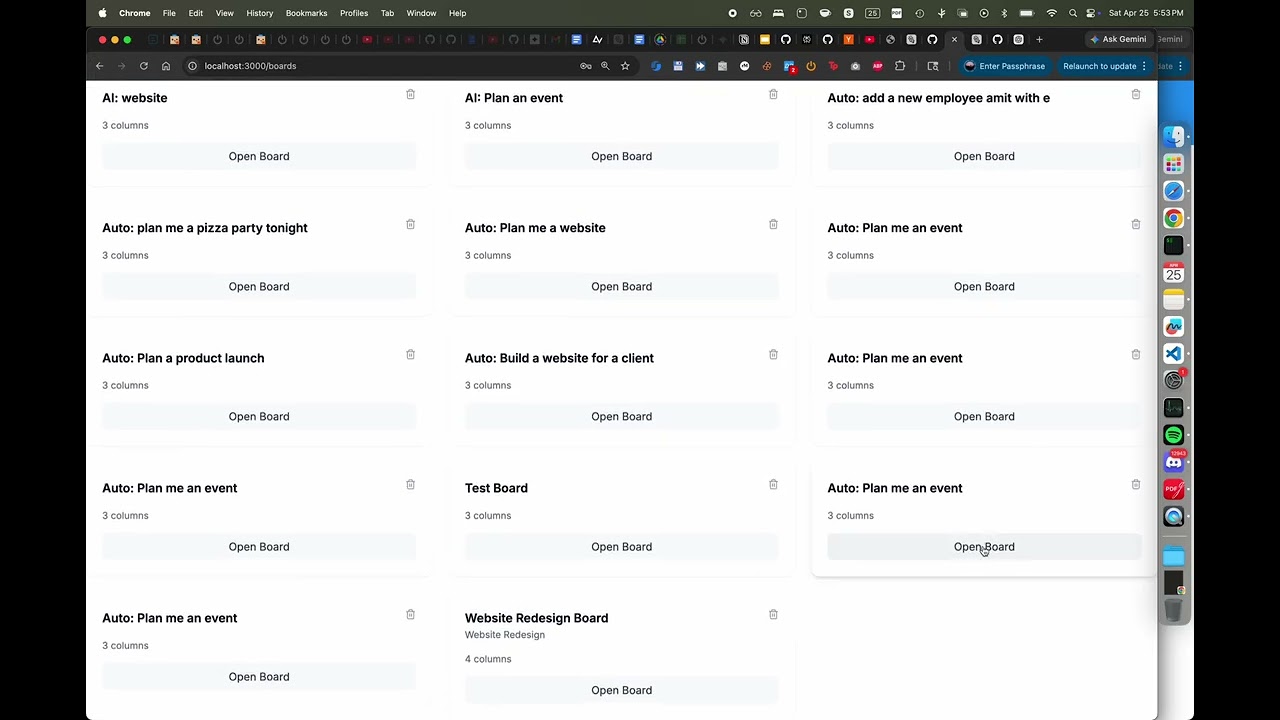1280x720 pixels.
Task: Delete the Website Redesign Board
Action: tap(773, 614)
